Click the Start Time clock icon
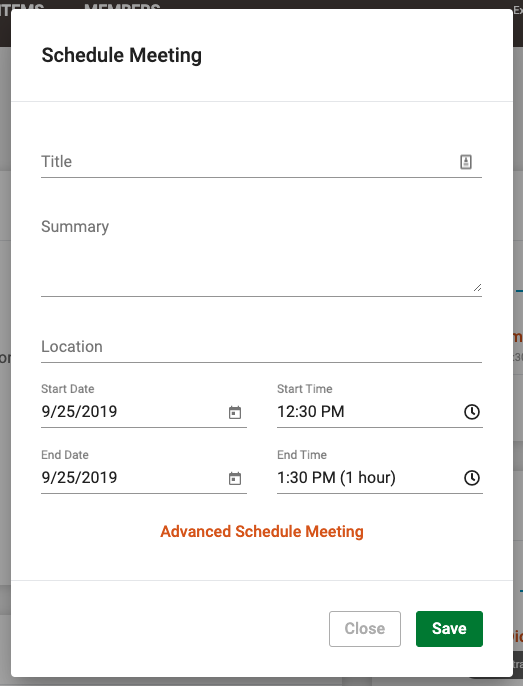Viewport: 523px width, 686px height. coord(472,412)
